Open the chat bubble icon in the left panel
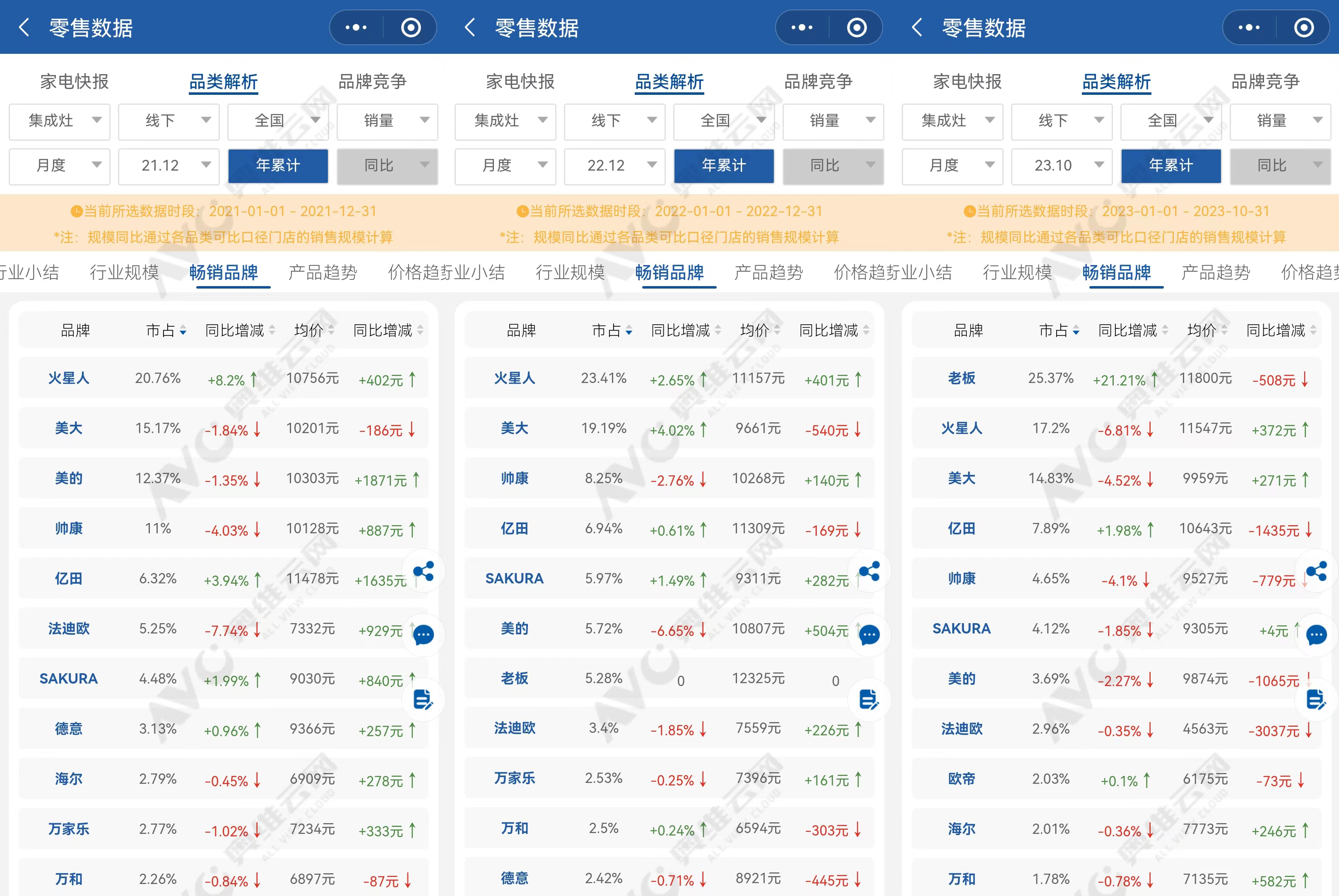The height and width of the screenshot is (896, 1339). [424, 635]
